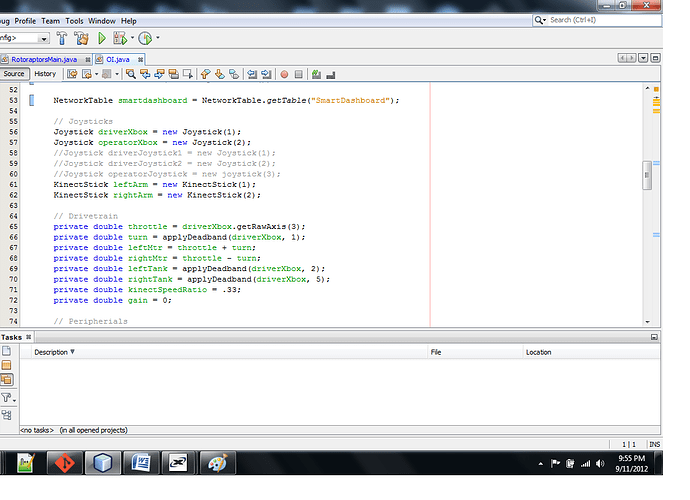
Task: Open the search options magnifier dropdown
Action: tap(540, 20)
